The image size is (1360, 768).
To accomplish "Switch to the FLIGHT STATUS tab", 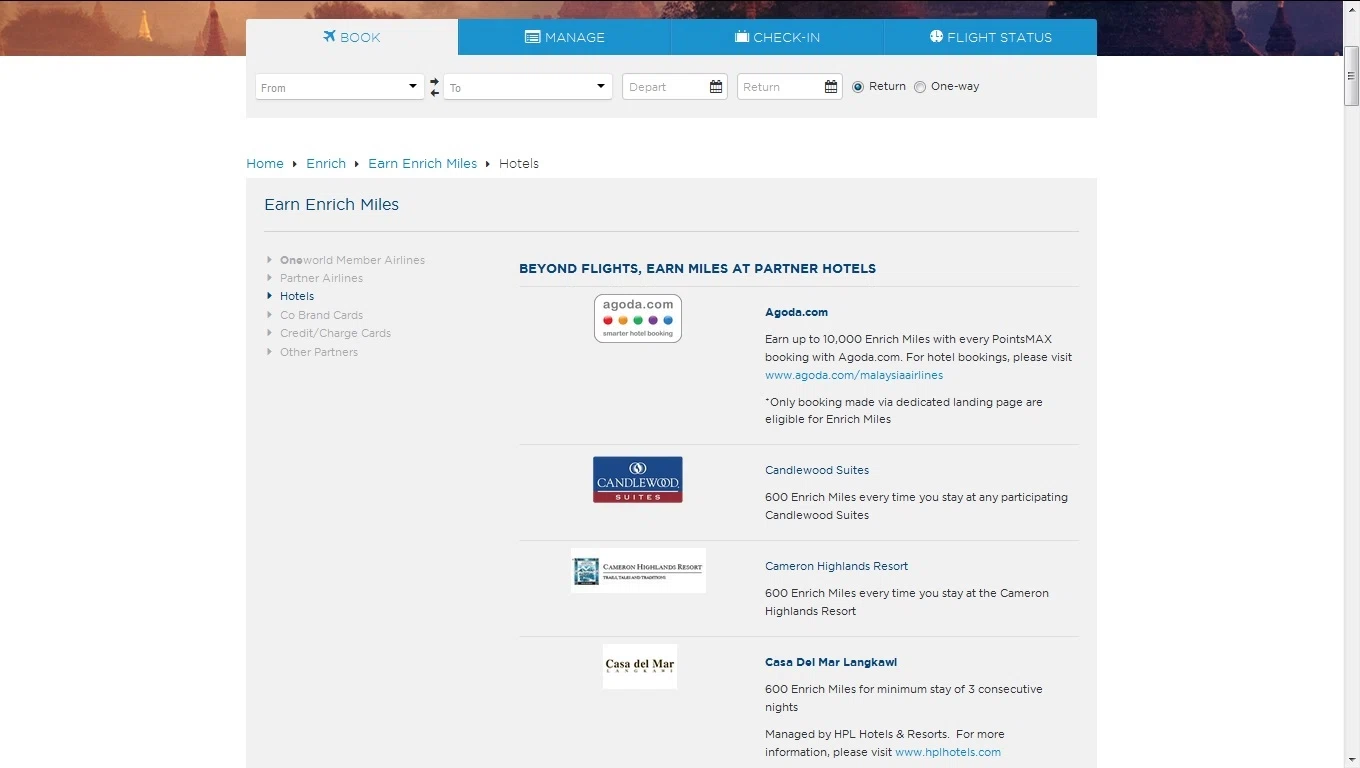I will click(x=990, y=37).
